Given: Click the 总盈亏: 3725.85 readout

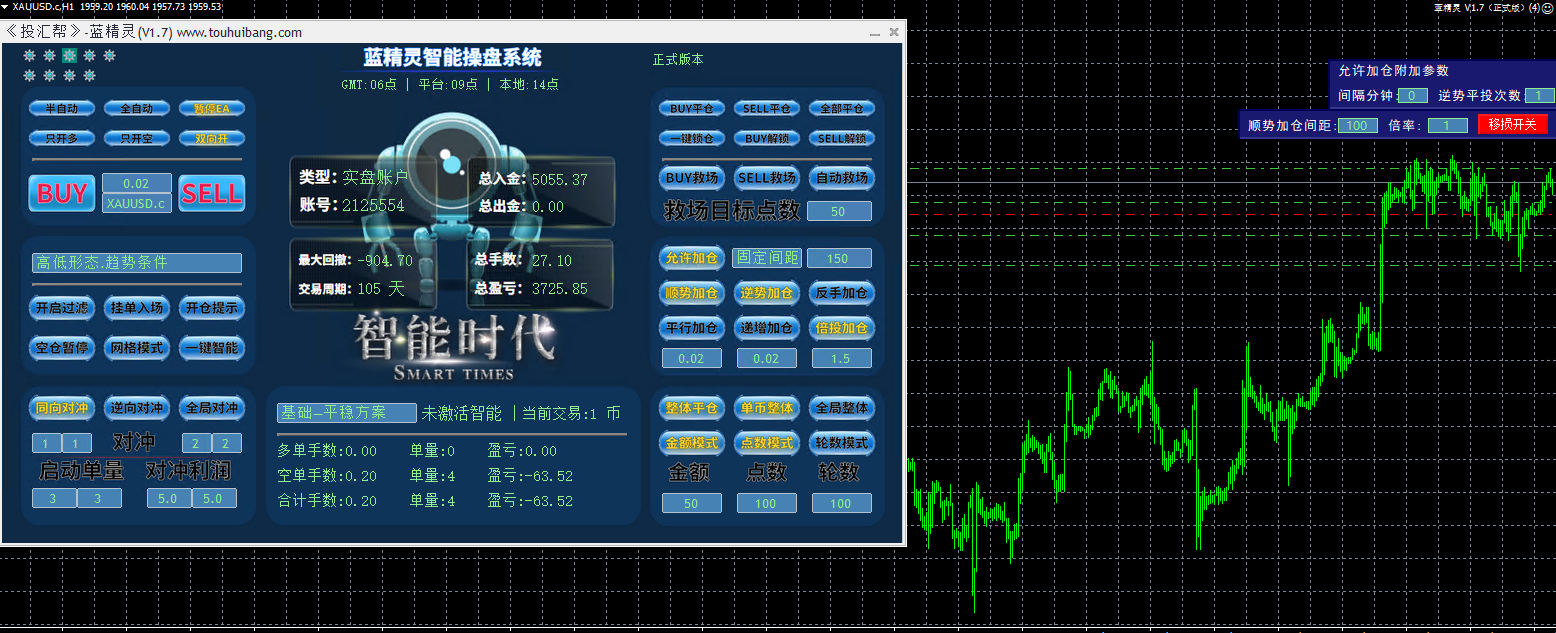Looking at the screenshot, I should (533, 289).
